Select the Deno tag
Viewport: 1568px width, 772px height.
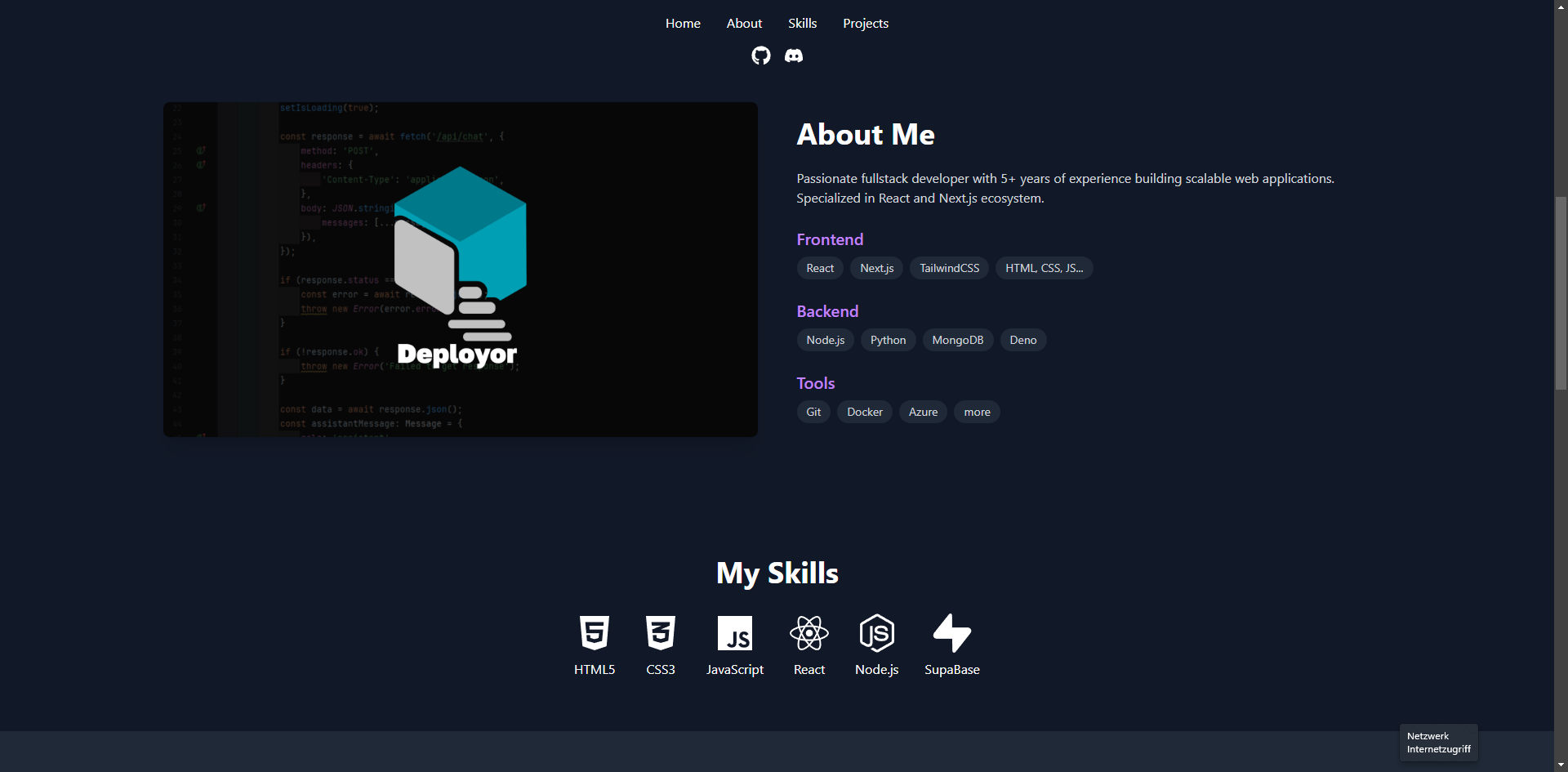[x=1023, y=340]
